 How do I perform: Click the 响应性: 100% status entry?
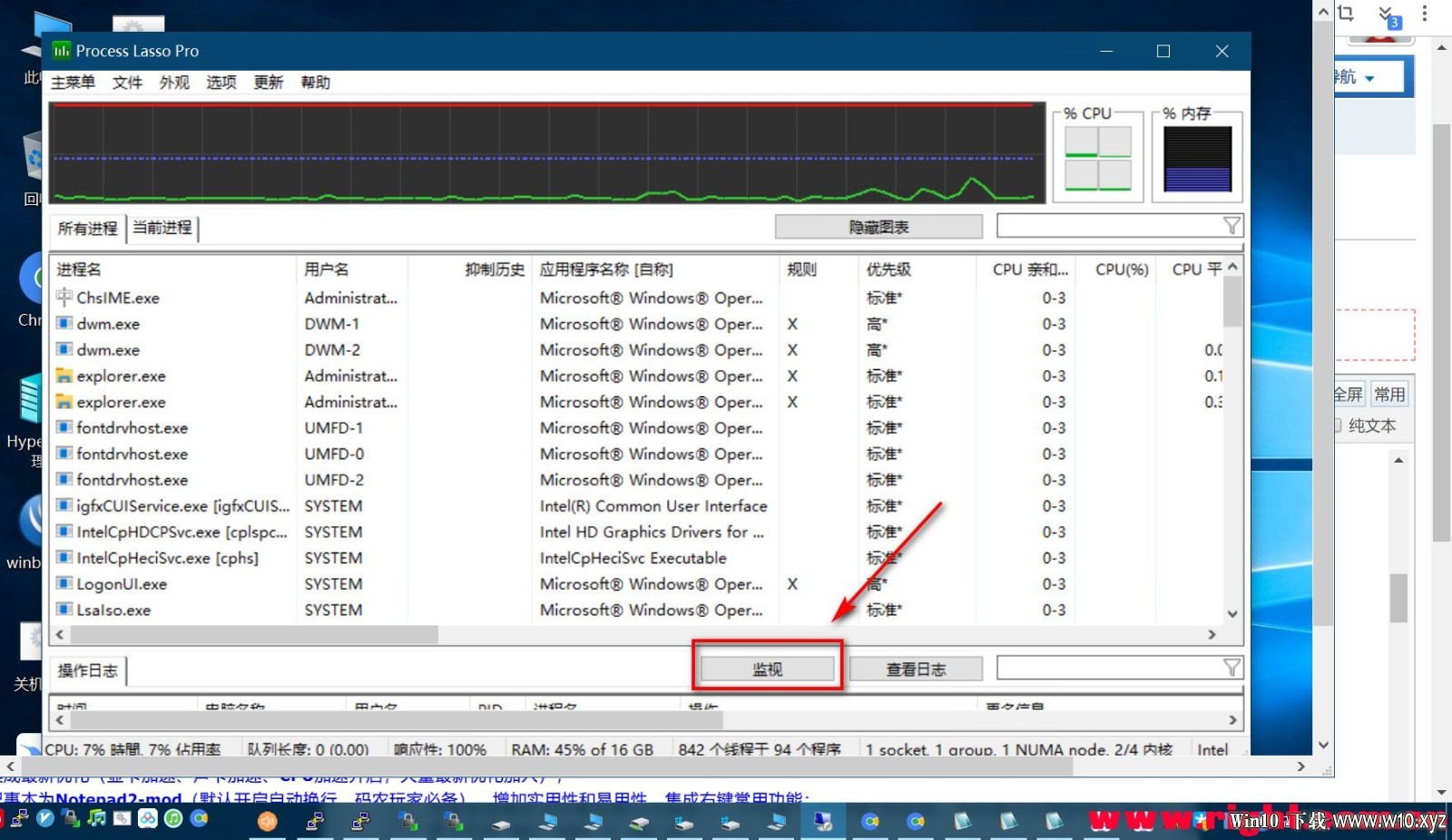tap(440, 749)
